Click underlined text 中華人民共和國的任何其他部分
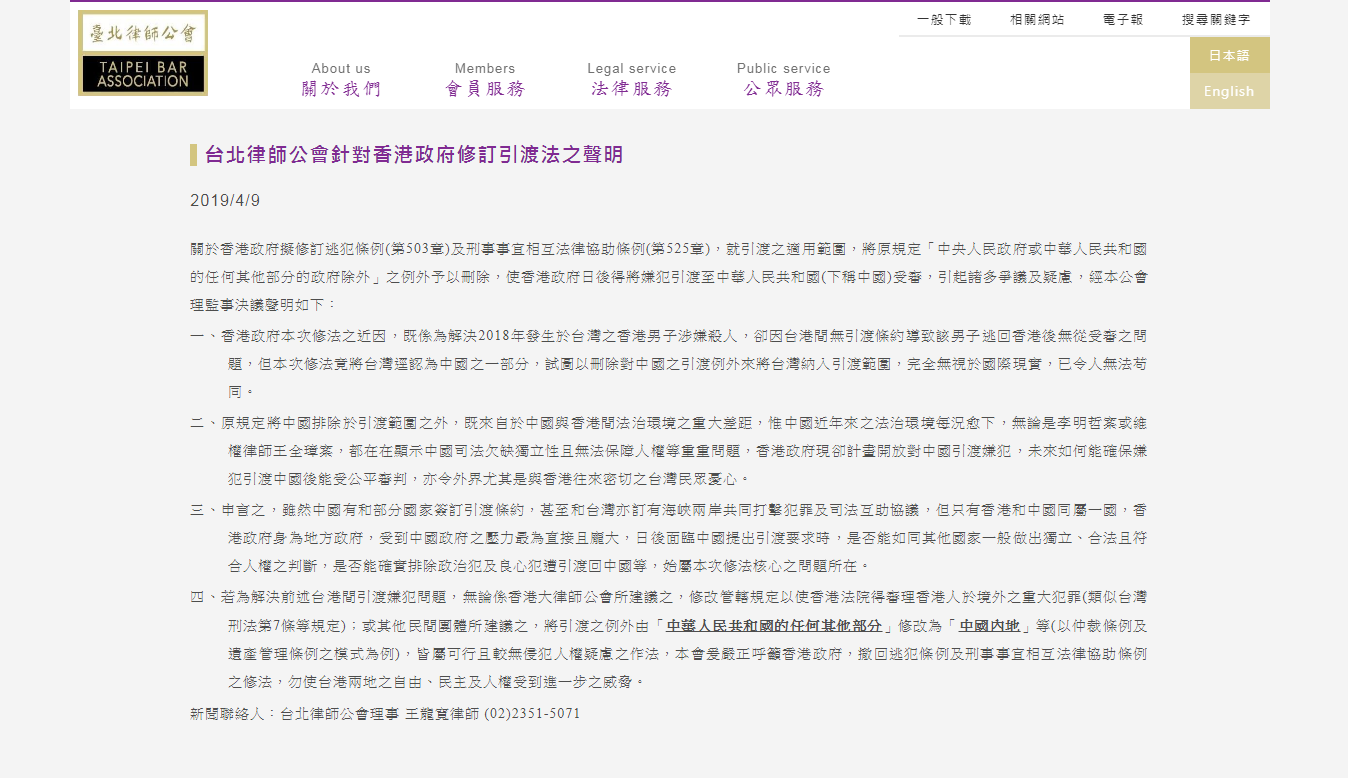The image size is (1348, 778). pos(774,626)
